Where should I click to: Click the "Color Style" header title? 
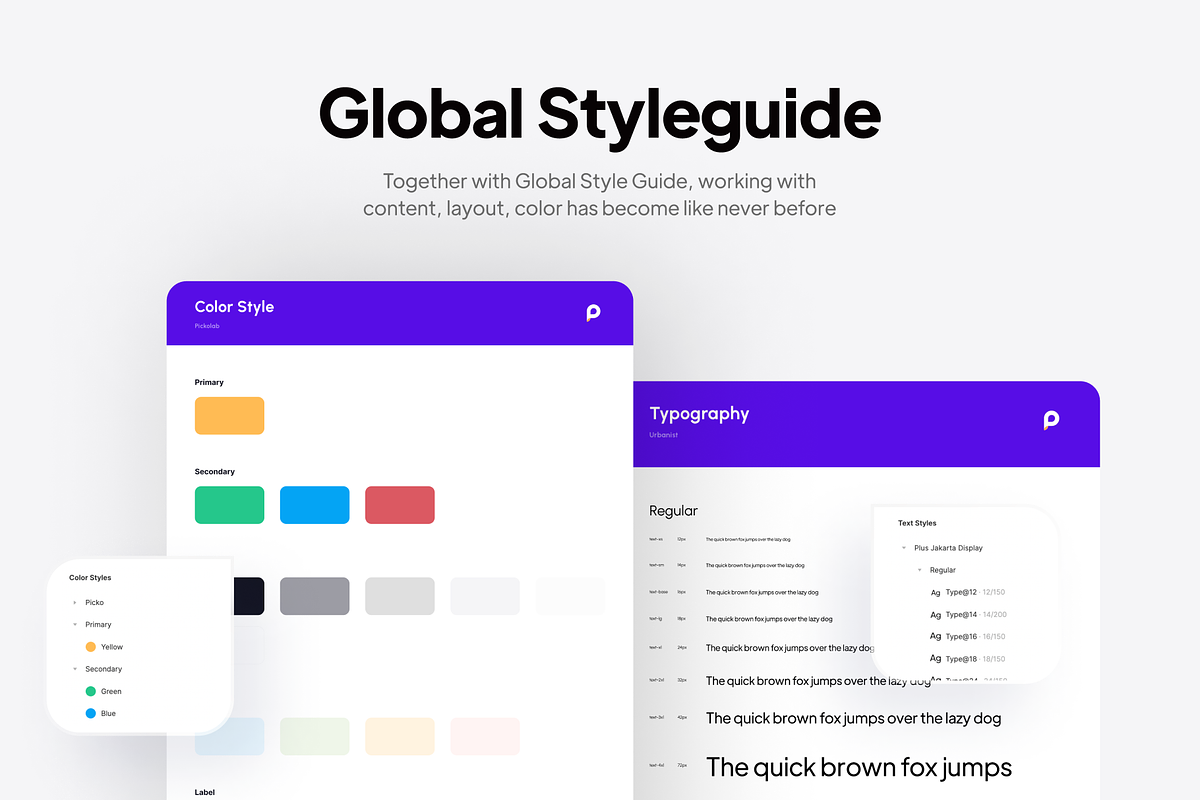click(234, 307)
